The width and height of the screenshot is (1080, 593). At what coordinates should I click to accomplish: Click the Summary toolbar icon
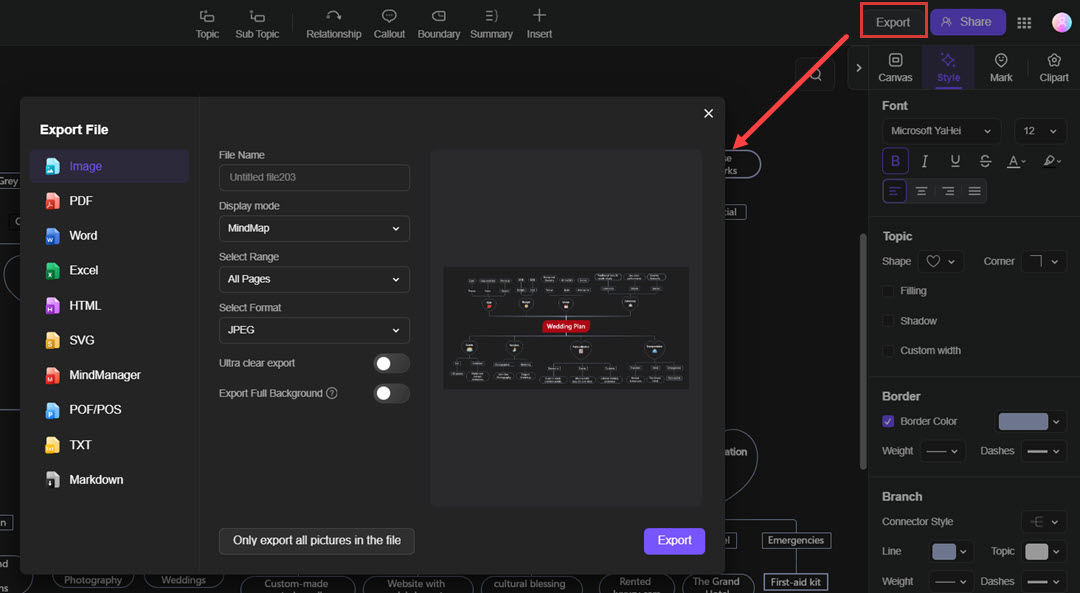point(491,17)
